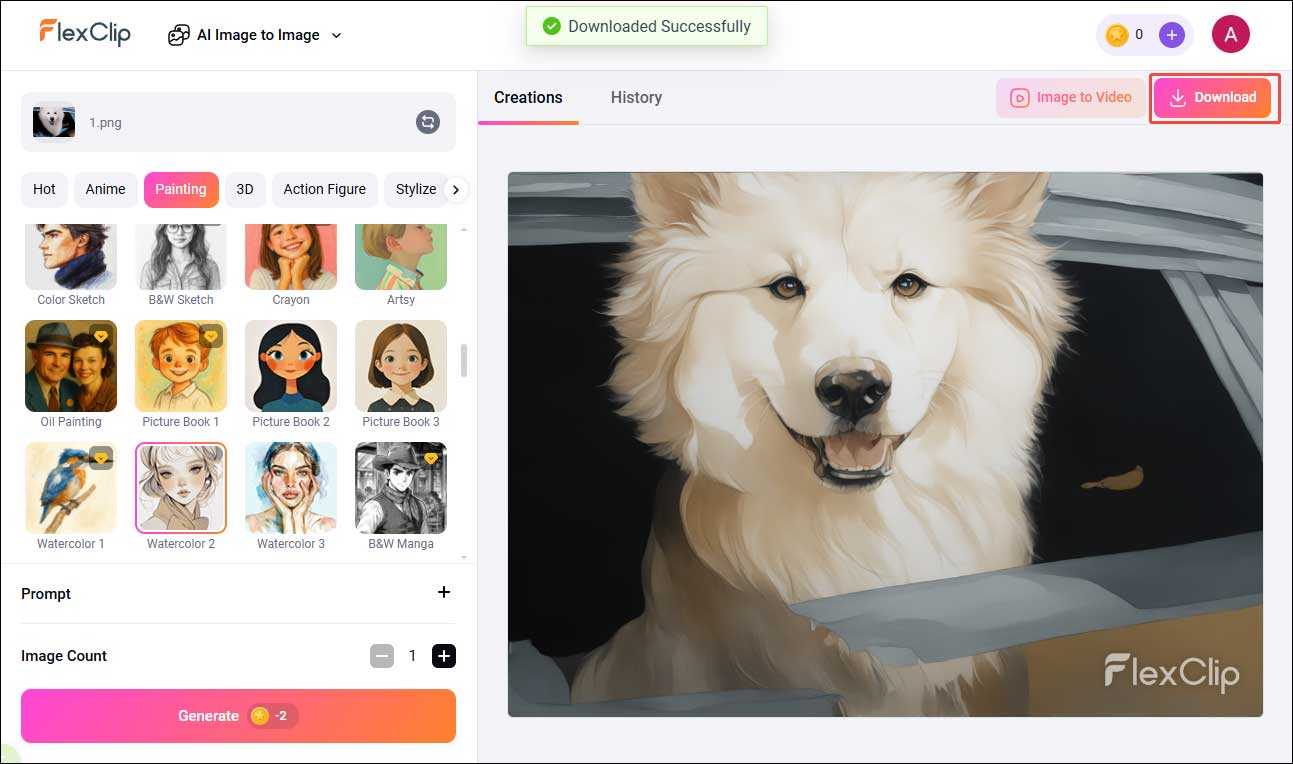Select the Painting style category
This screenshot has width=1293, height=764.
(181, 189)
